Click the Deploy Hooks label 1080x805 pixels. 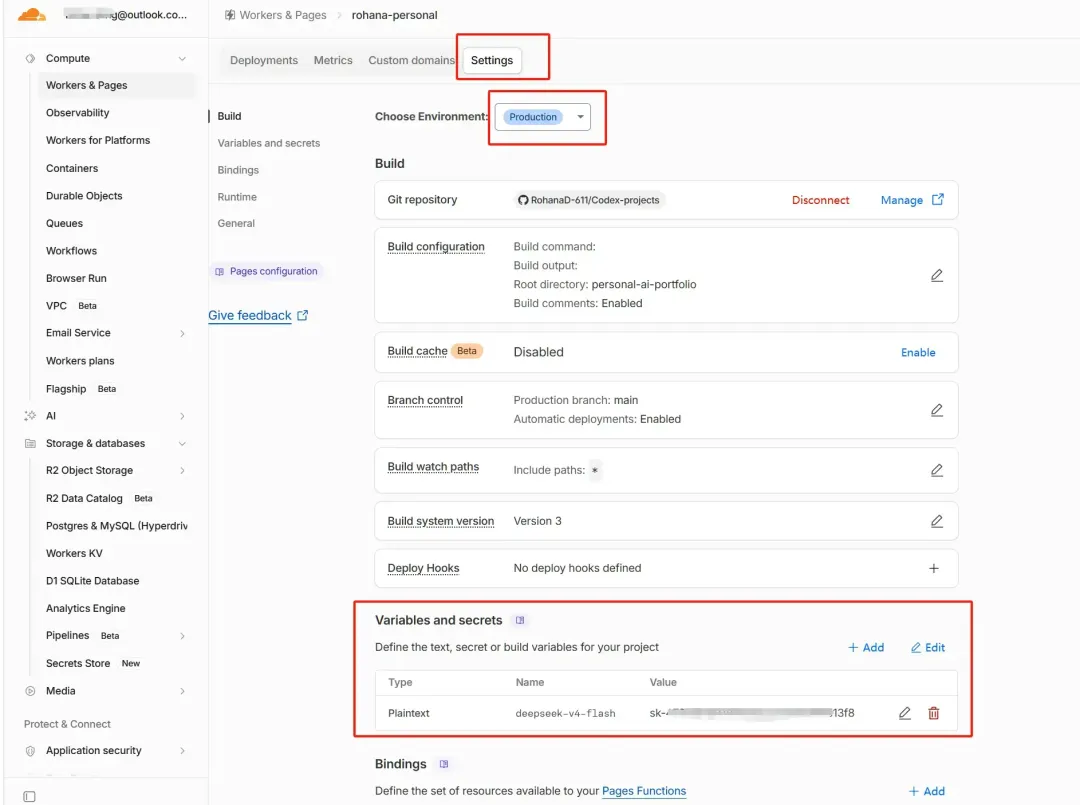(424, 568)
